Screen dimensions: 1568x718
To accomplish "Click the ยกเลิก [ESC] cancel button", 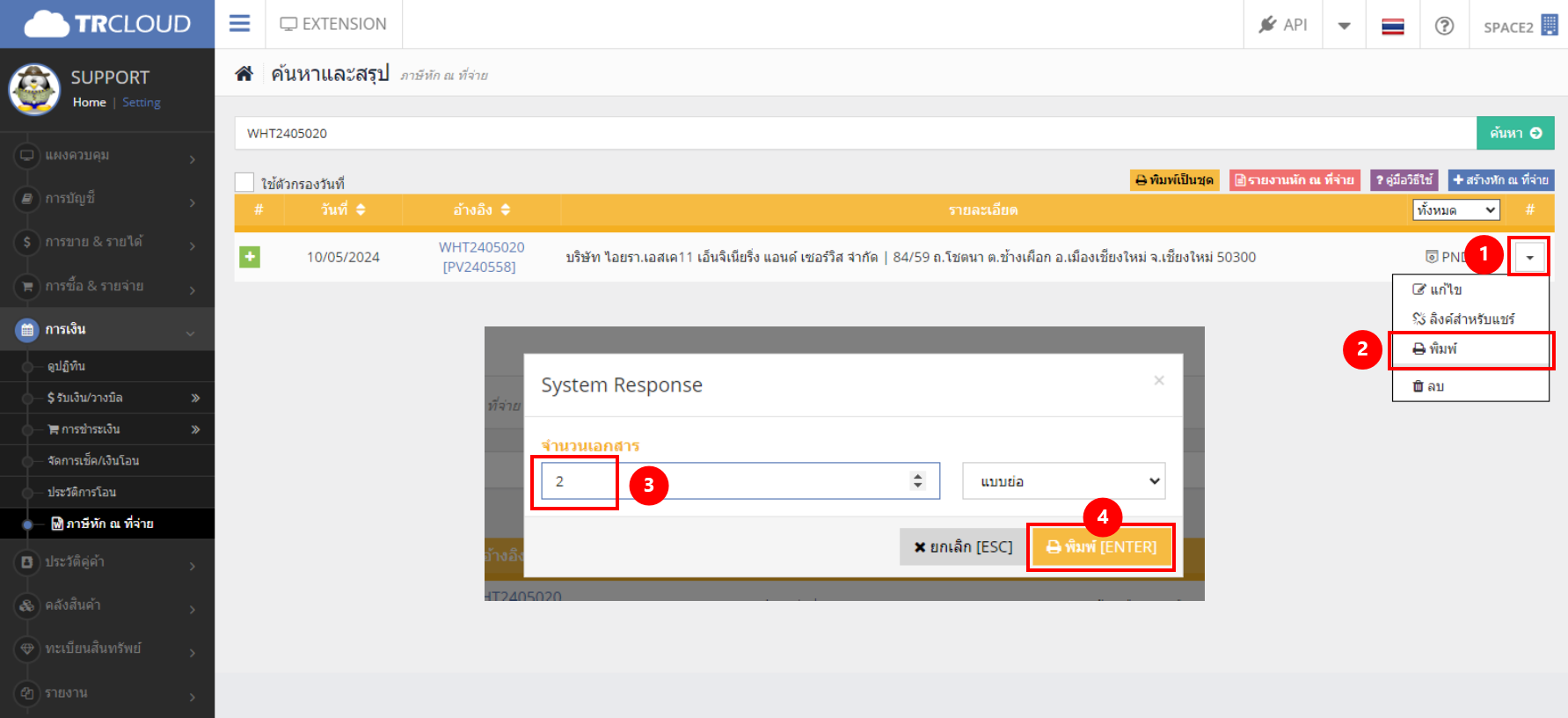I will (x=963, y=546).
